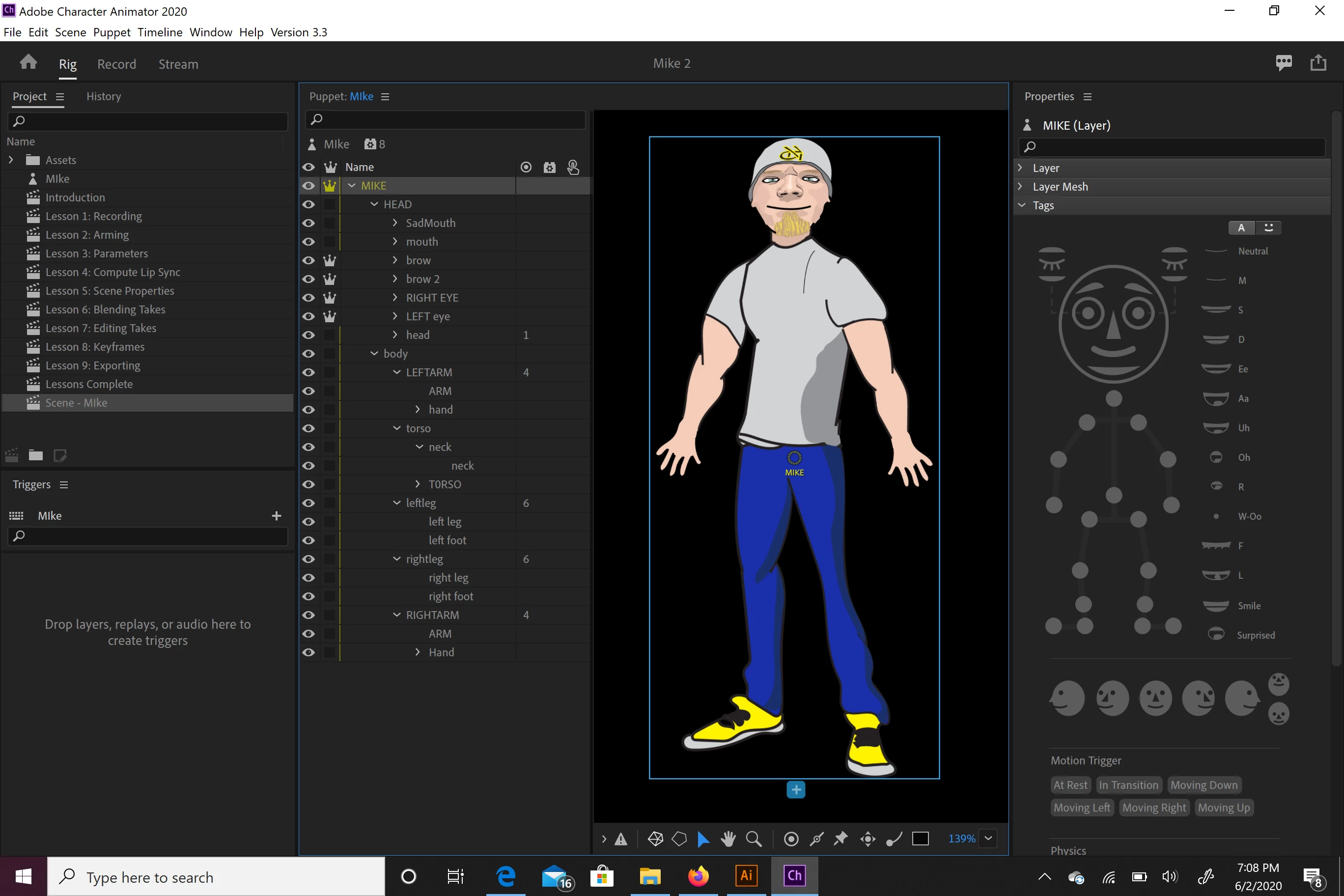Image resolution: width=1344 pixels, height=896 pixels.
Task: Open the Home screen icon
Action: point(28,62)
